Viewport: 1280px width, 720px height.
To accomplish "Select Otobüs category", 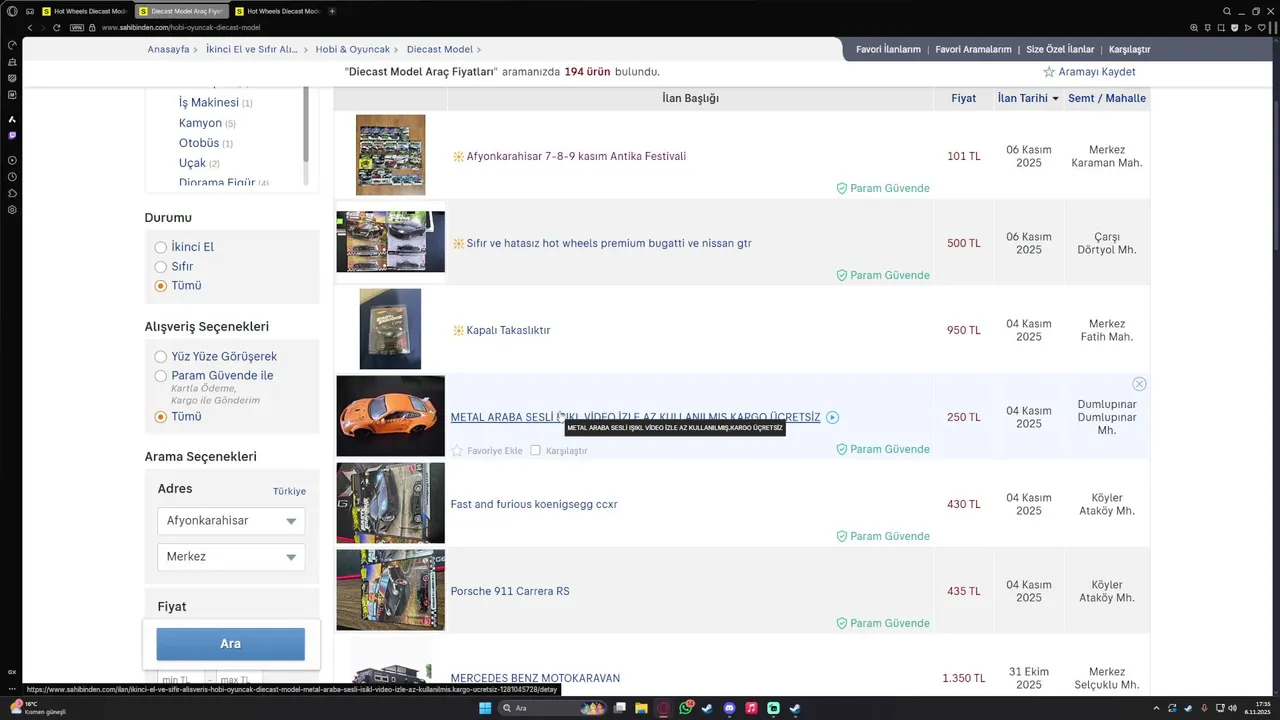I will pos(199,143).
